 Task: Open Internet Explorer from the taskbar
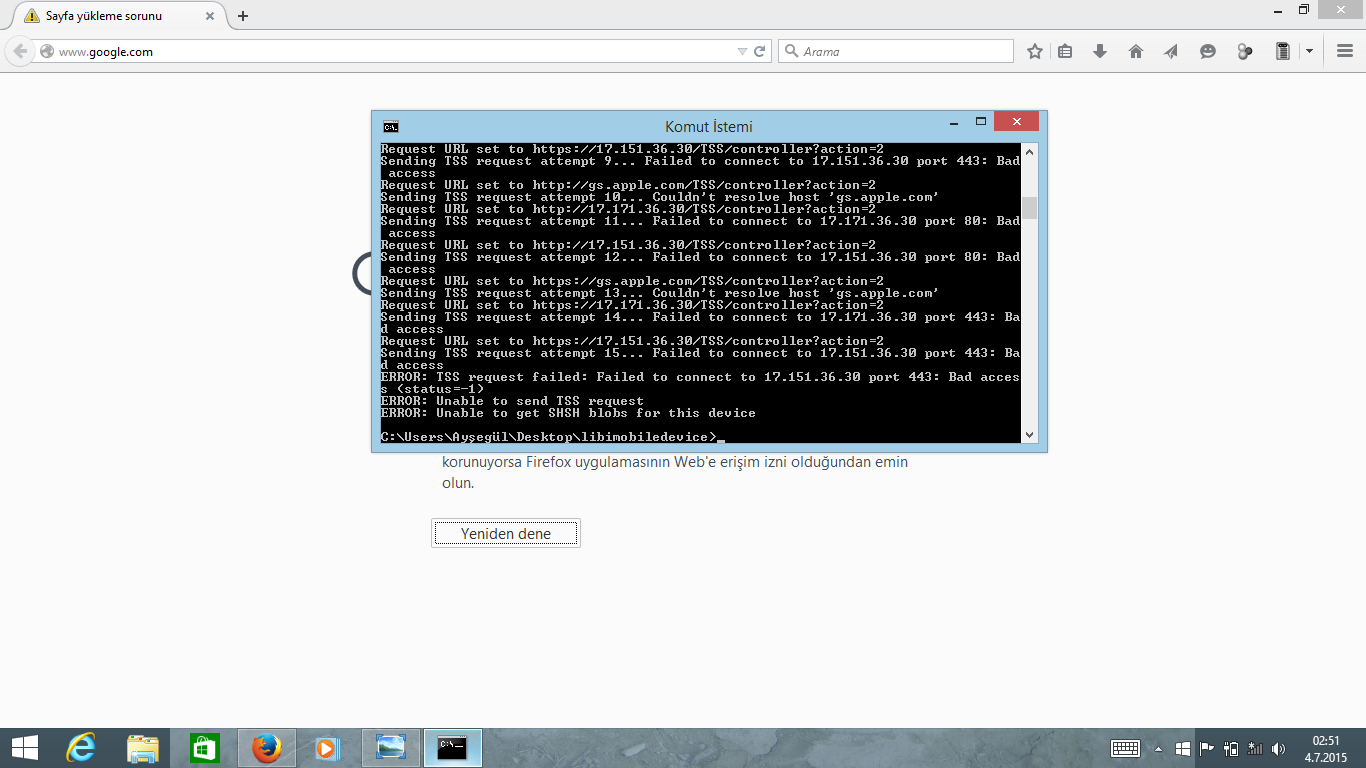(x=81, y=748)
